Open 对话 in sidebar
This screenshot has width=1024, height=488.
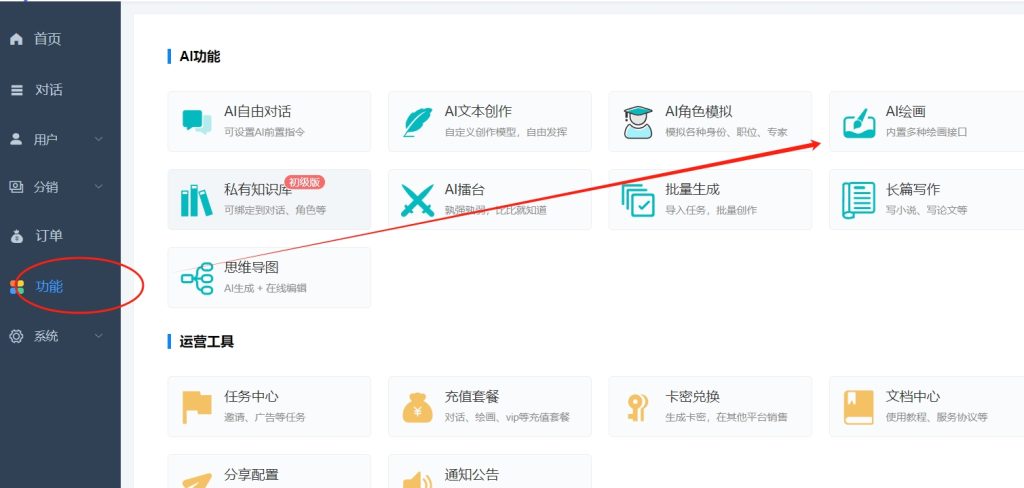(x=49, y=90)
